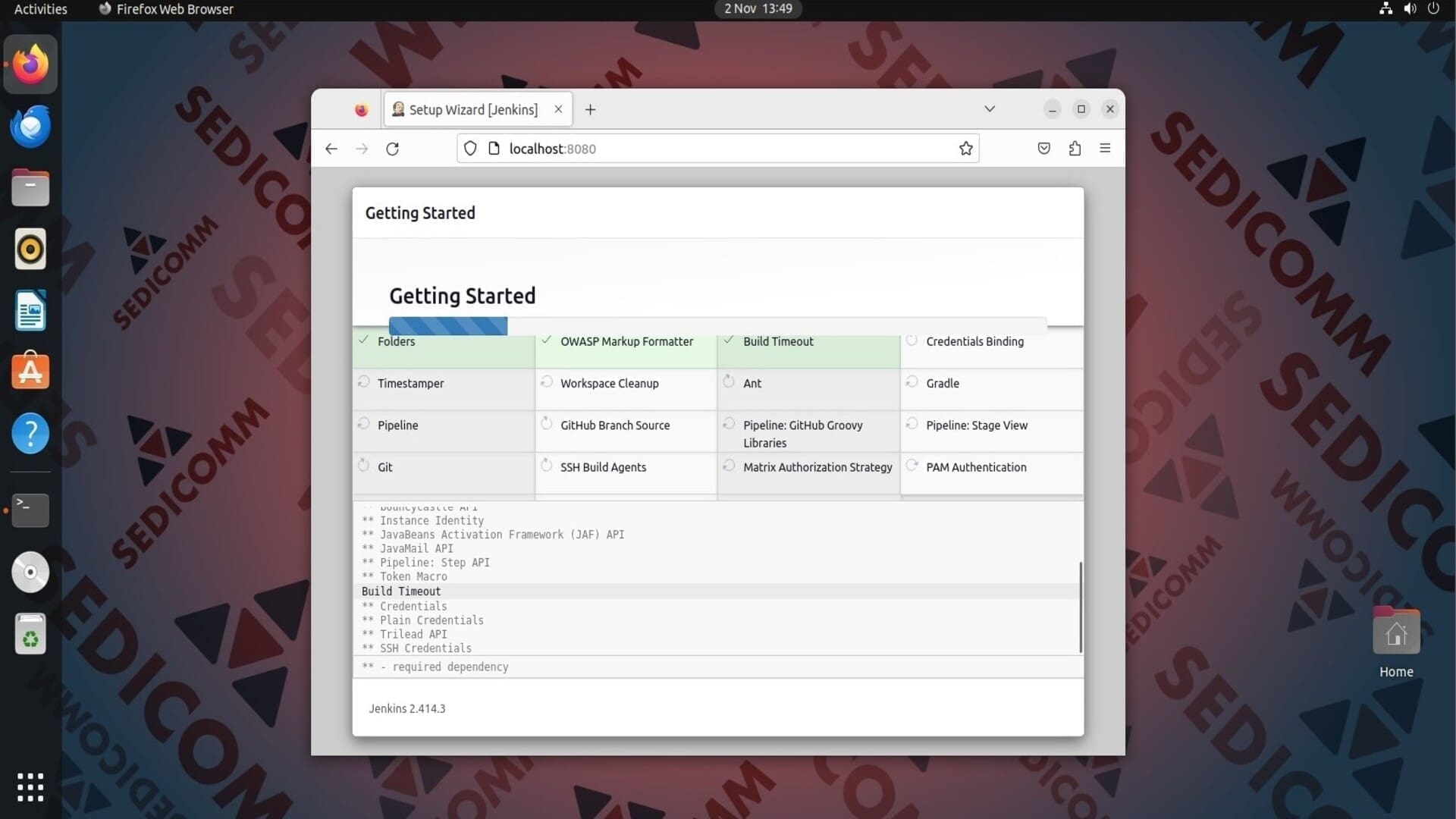The image size is (1456, 819).
Task: Click the Gradle plugin cell
Action: [992, 390]
